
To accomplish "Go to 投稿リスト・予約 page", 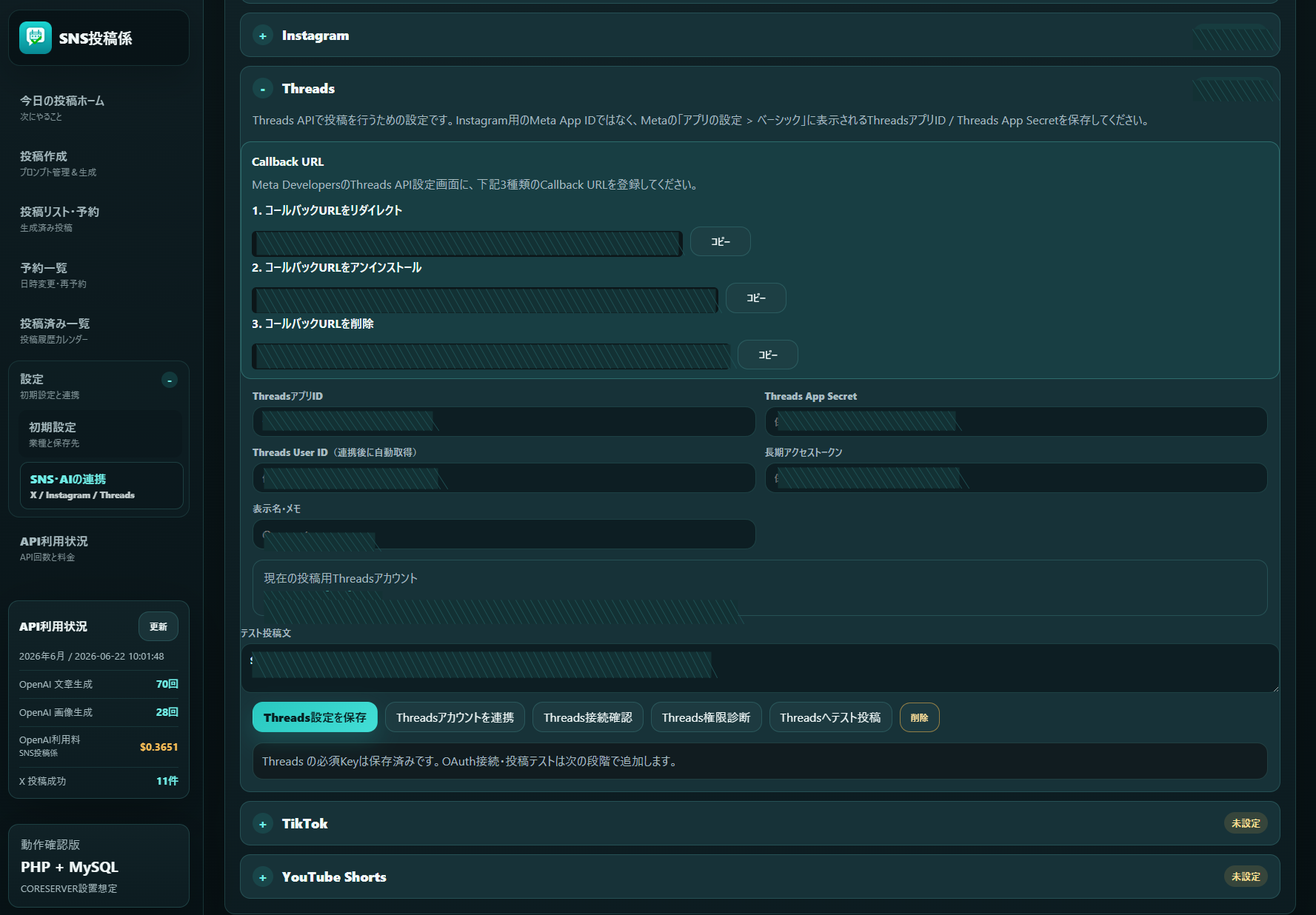I will coord(98,218).
